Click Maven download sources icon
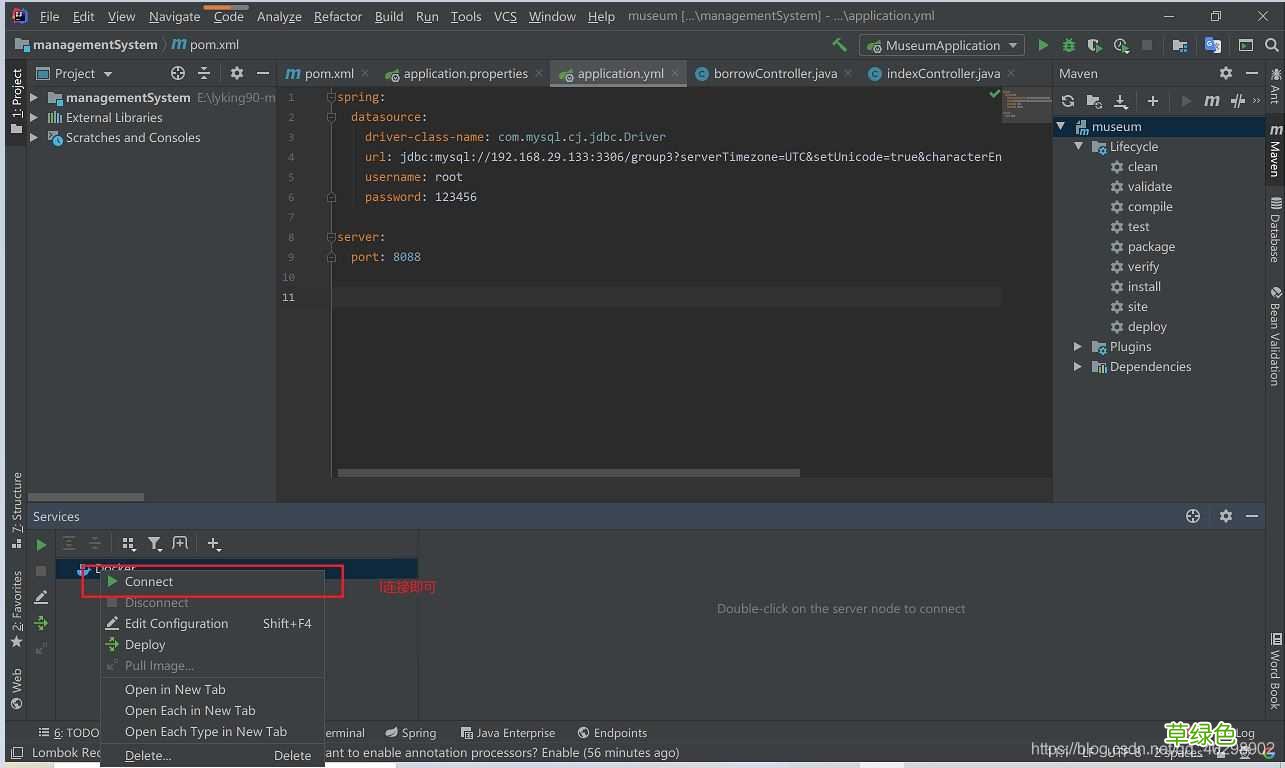Viewport: 1285px width, 768px height. (x=1121, y=101)
